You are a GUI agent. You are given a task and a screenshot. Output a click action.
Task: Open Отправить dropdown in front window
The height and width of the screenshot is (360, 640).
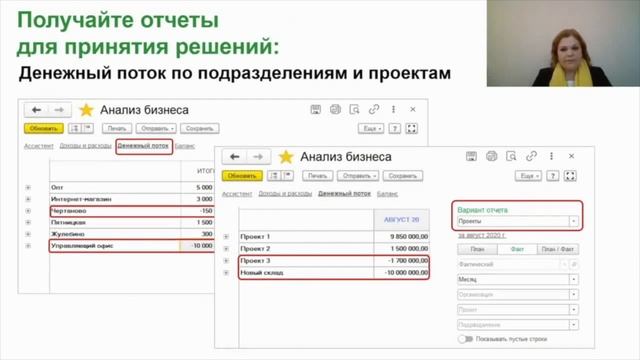coord(358,176)
